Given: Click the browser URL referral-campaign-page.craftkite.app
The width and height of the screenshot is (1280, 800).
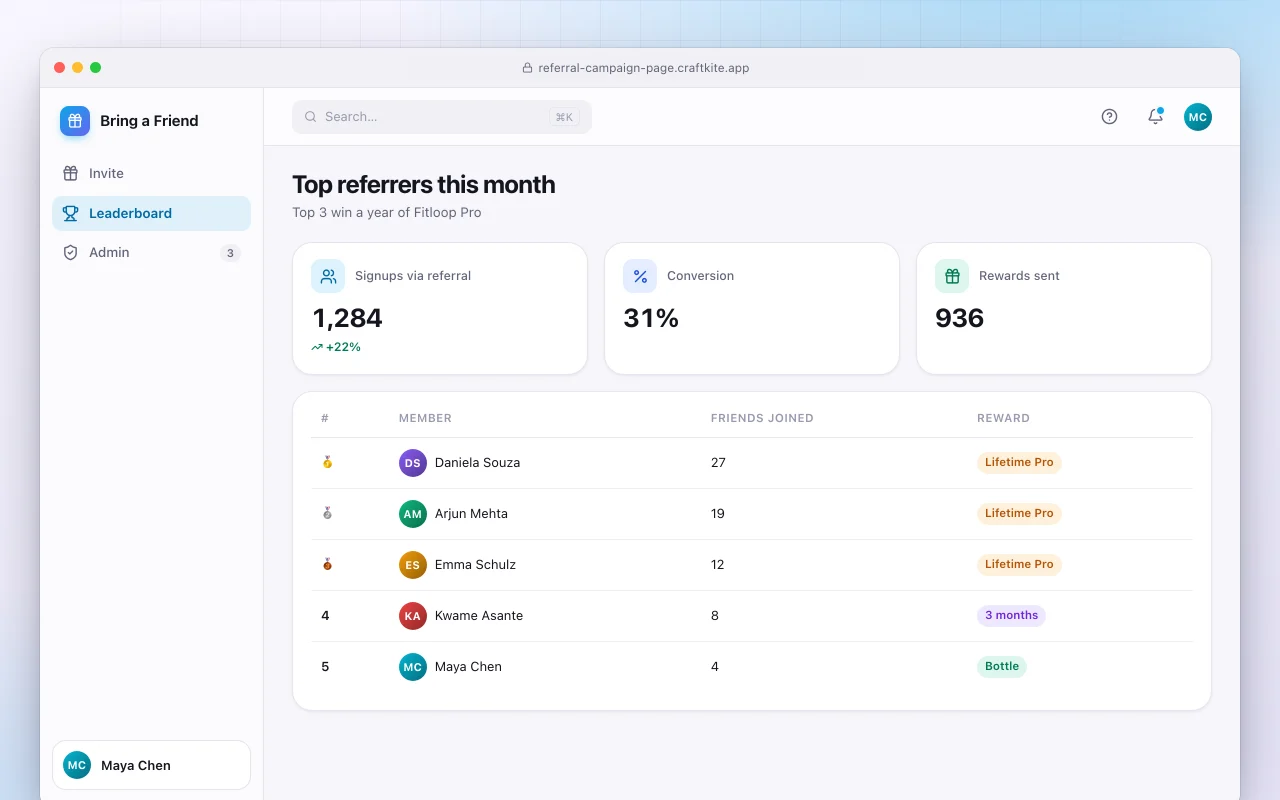Looking at the screenshot, I should (x=644, y=68).
